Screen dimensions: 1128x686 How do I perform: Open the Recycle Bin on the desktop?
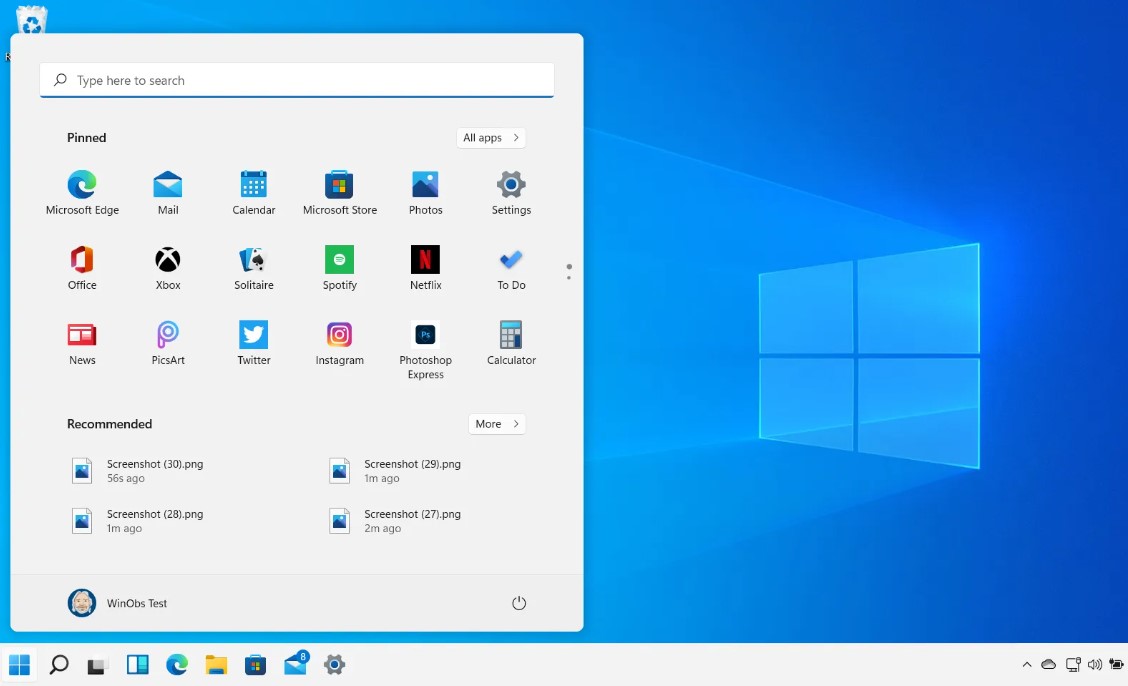(x=32, y=19)
